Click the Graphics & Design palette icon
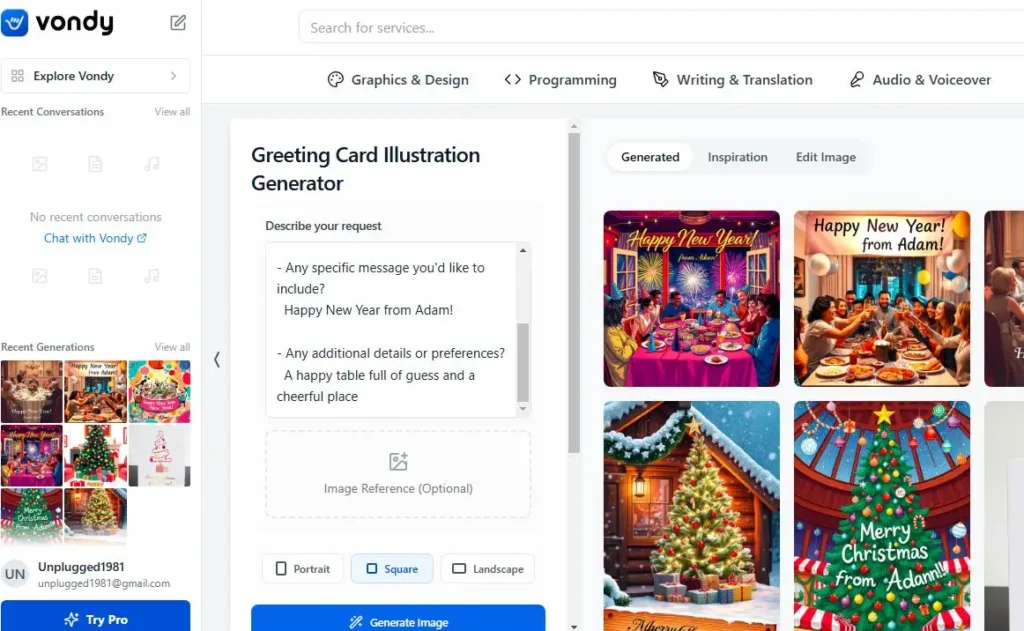Viewport: 1024px width, 631px height. (335, 80)
